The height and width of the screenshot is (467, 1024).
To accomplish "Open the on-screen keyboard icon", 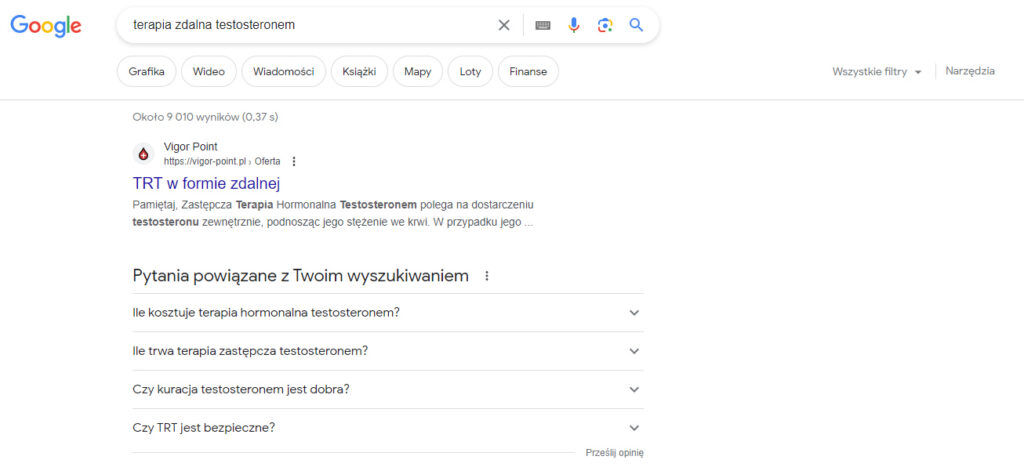I will (543, 25).
